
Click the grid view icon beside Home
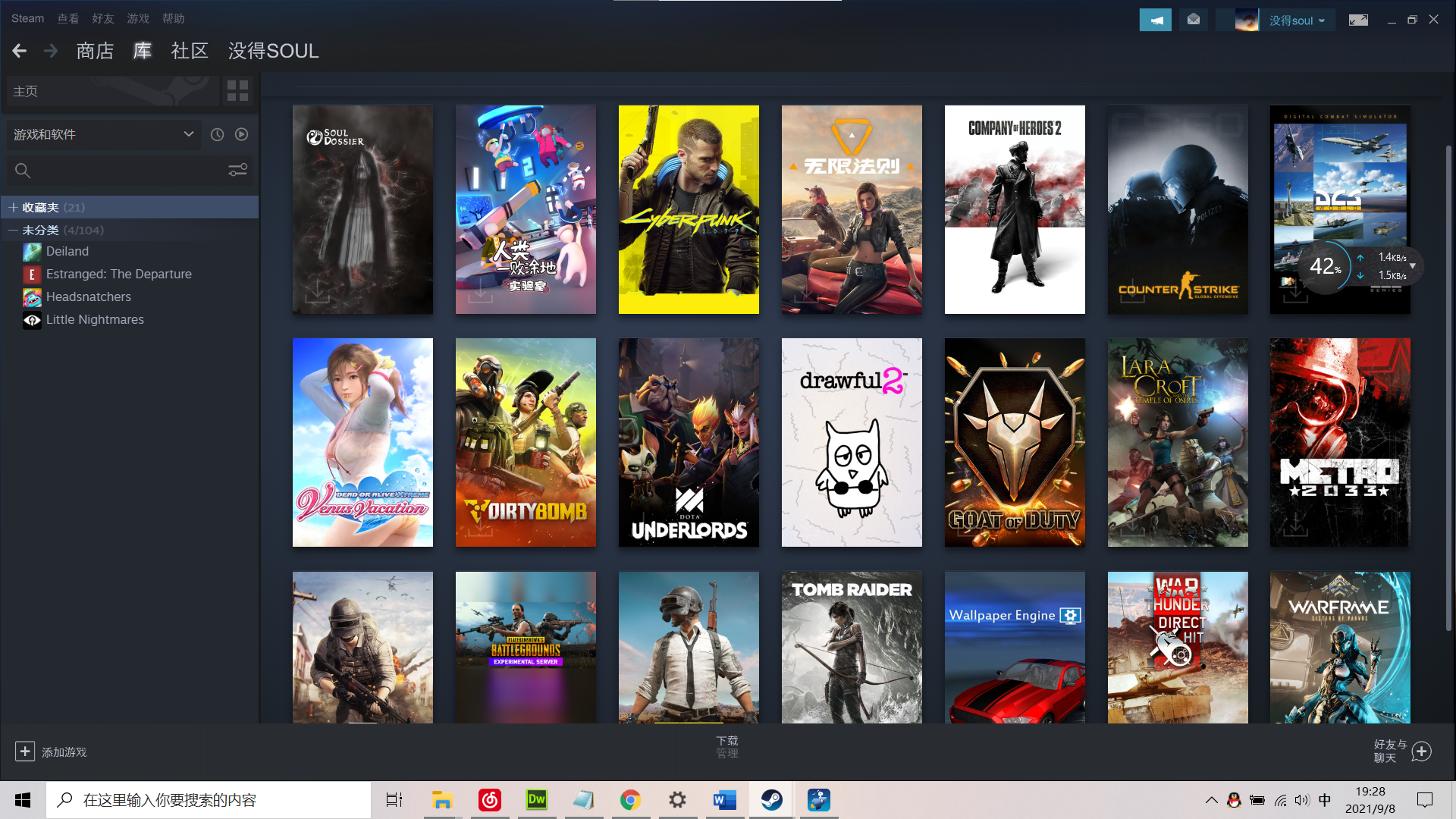pyautogui.click(x=237, y=91)
